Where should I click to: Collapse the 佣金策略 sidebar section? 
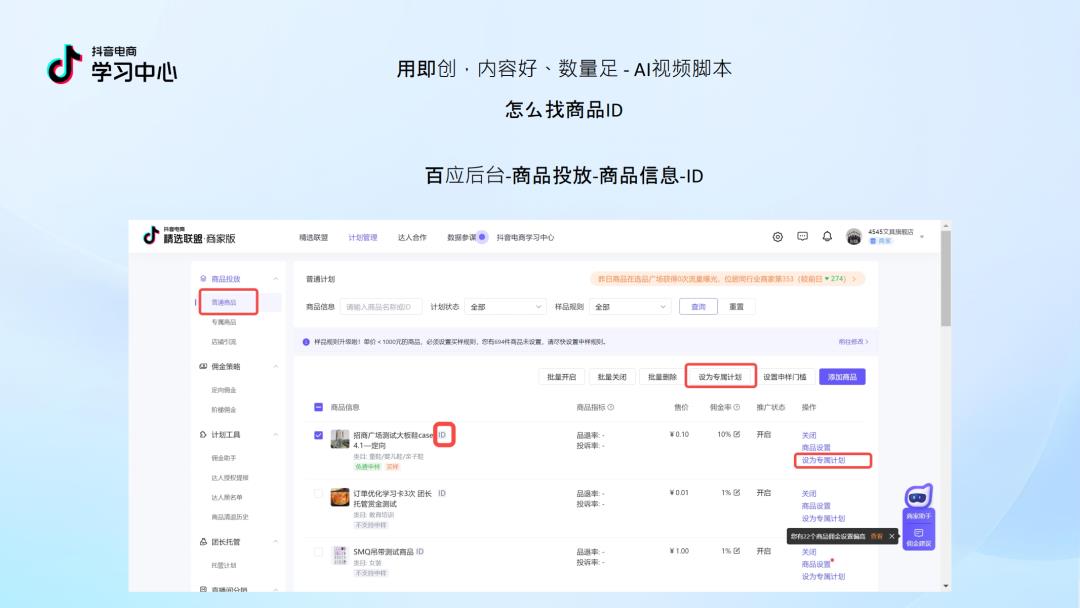pos(276,366)
